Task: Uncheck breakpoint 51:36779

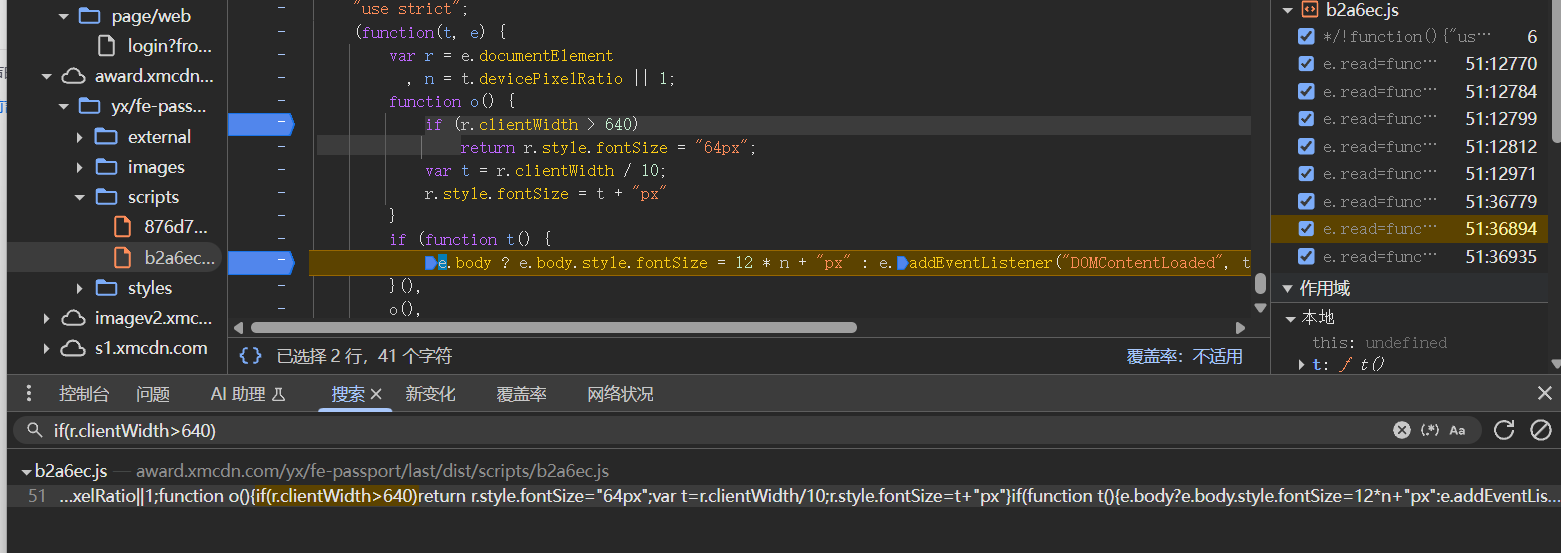Action: click(x=1306, y=202)
